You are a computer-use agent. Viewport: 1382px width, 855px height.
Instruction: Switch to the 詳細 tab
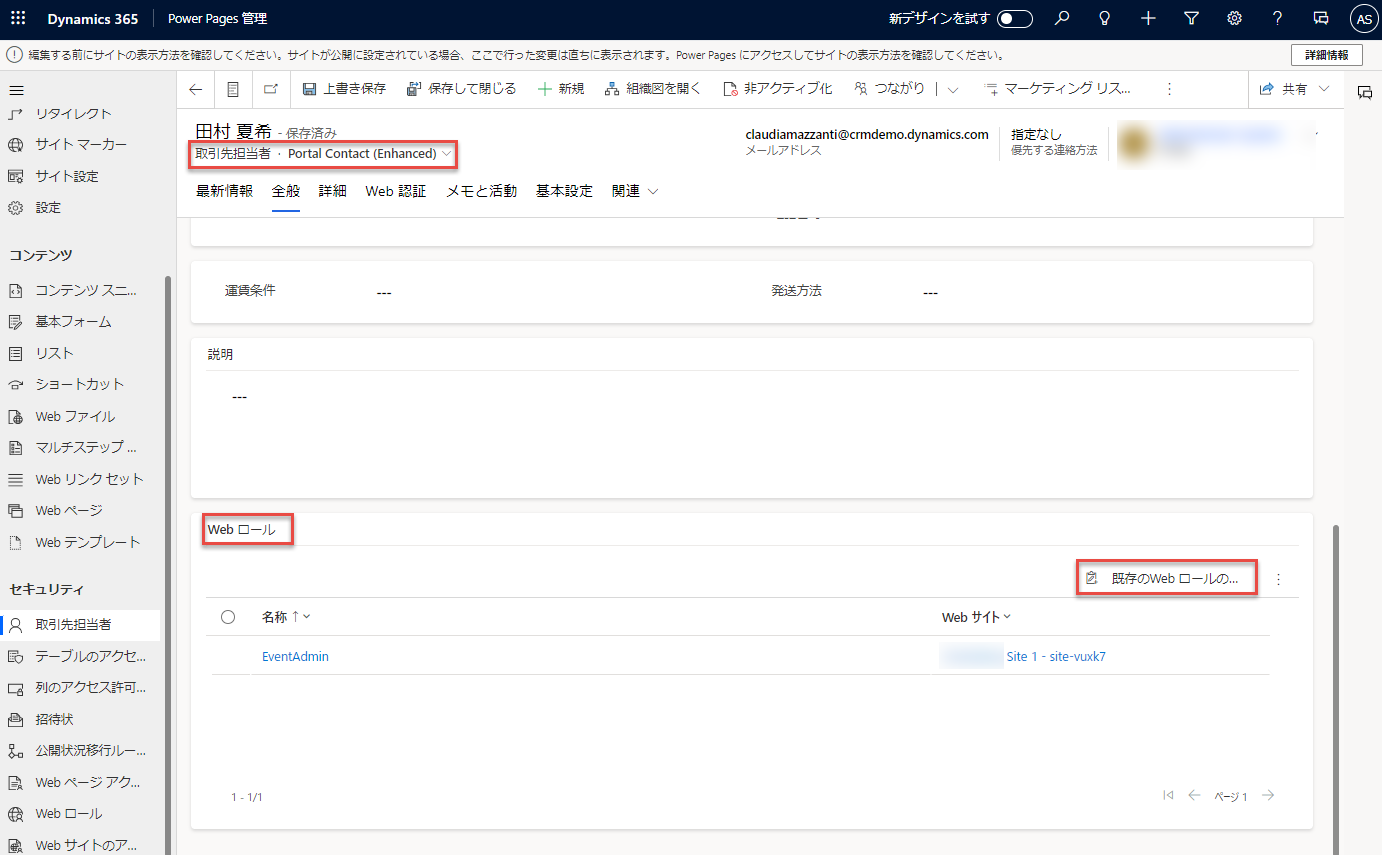332,191
